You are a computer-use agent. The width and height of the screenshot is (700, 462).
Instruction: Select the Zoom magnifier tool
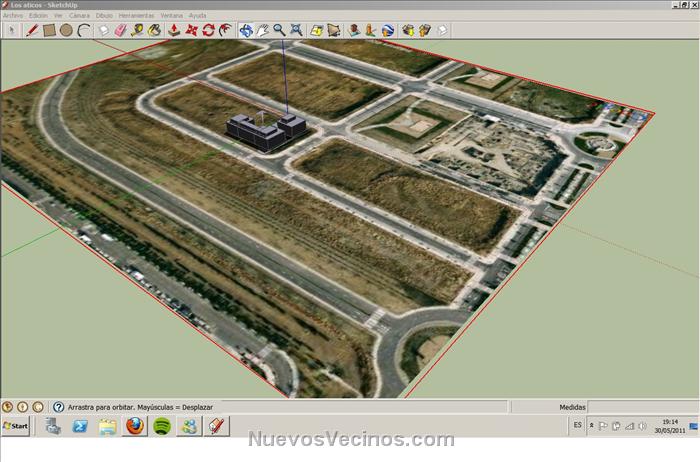click(280, 30)
